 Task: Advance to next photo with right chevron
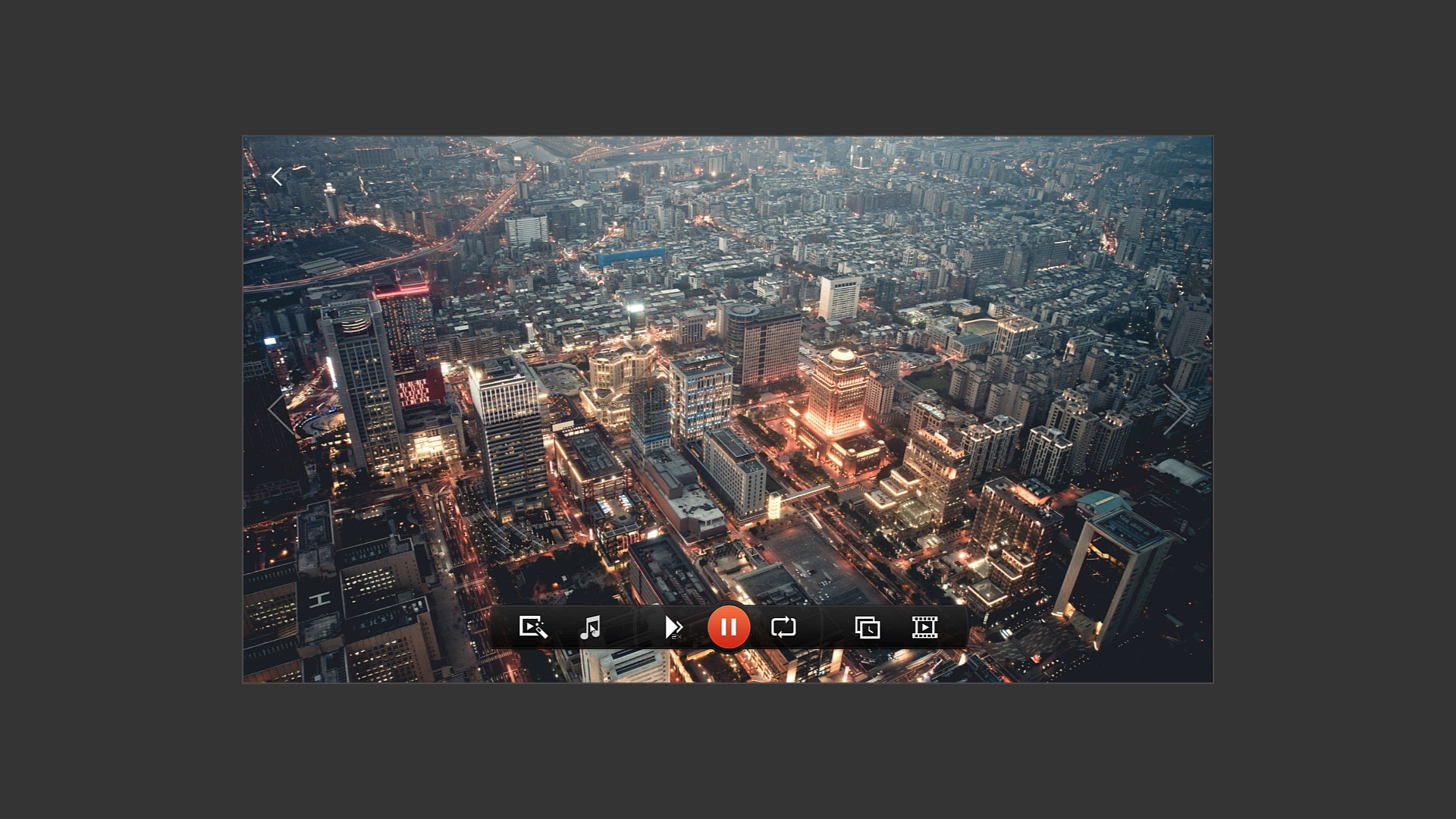point(1176,410)
